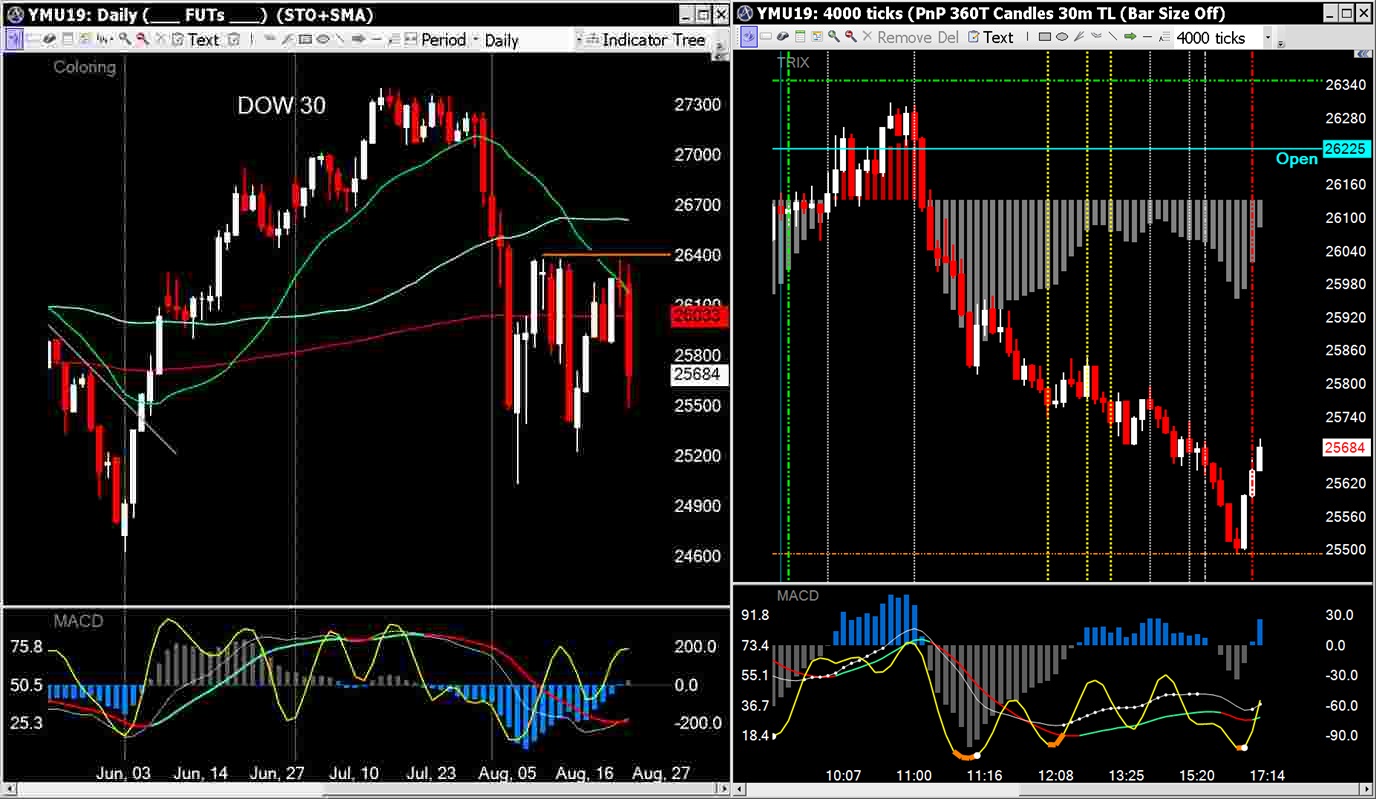Viewport: 1378px width, 800px height.
Task: Click the DOW 30 text annotation
Action: point(281,105)
